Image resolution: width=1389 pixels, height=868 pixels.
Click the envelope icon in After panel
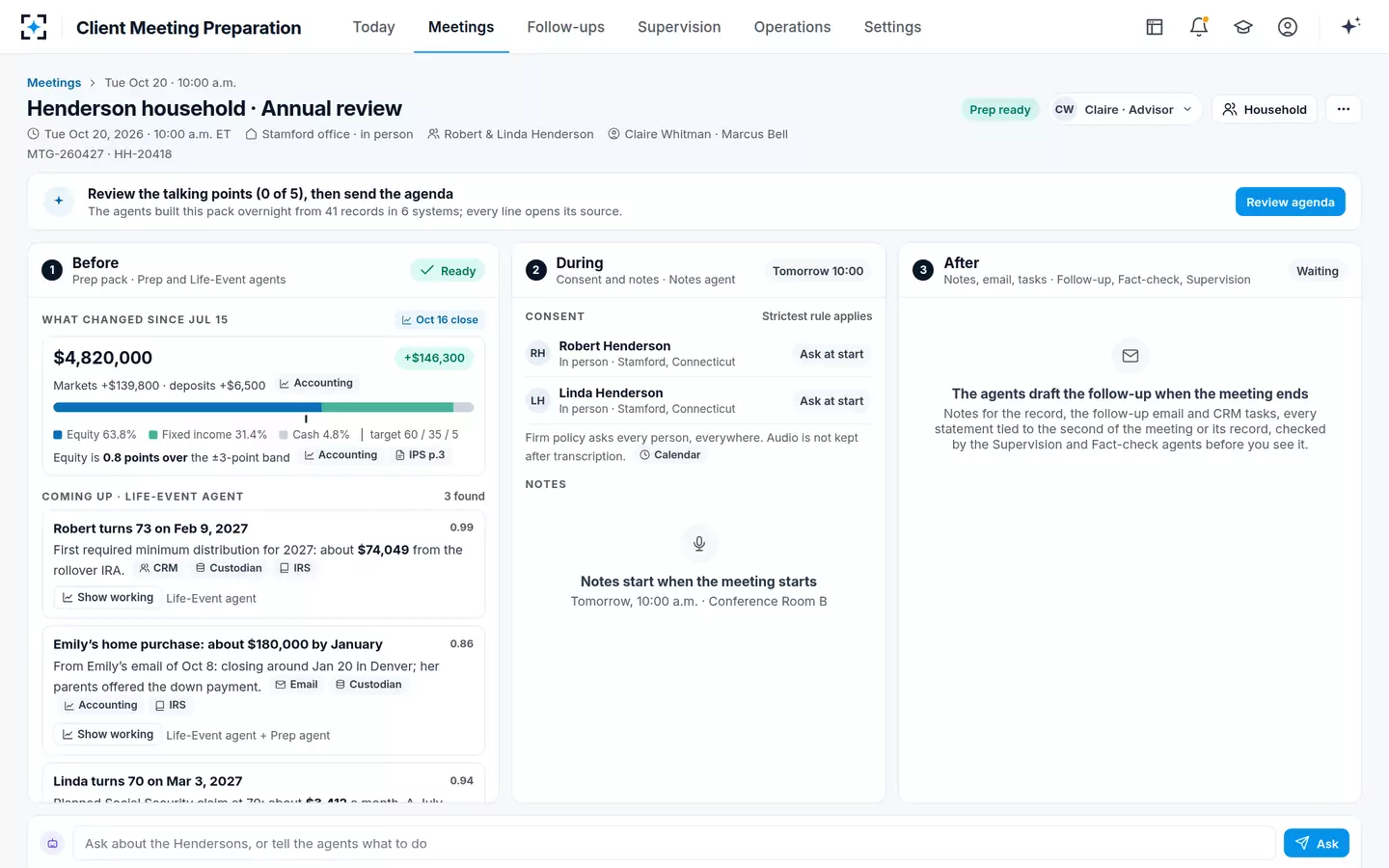point(1130,356)
